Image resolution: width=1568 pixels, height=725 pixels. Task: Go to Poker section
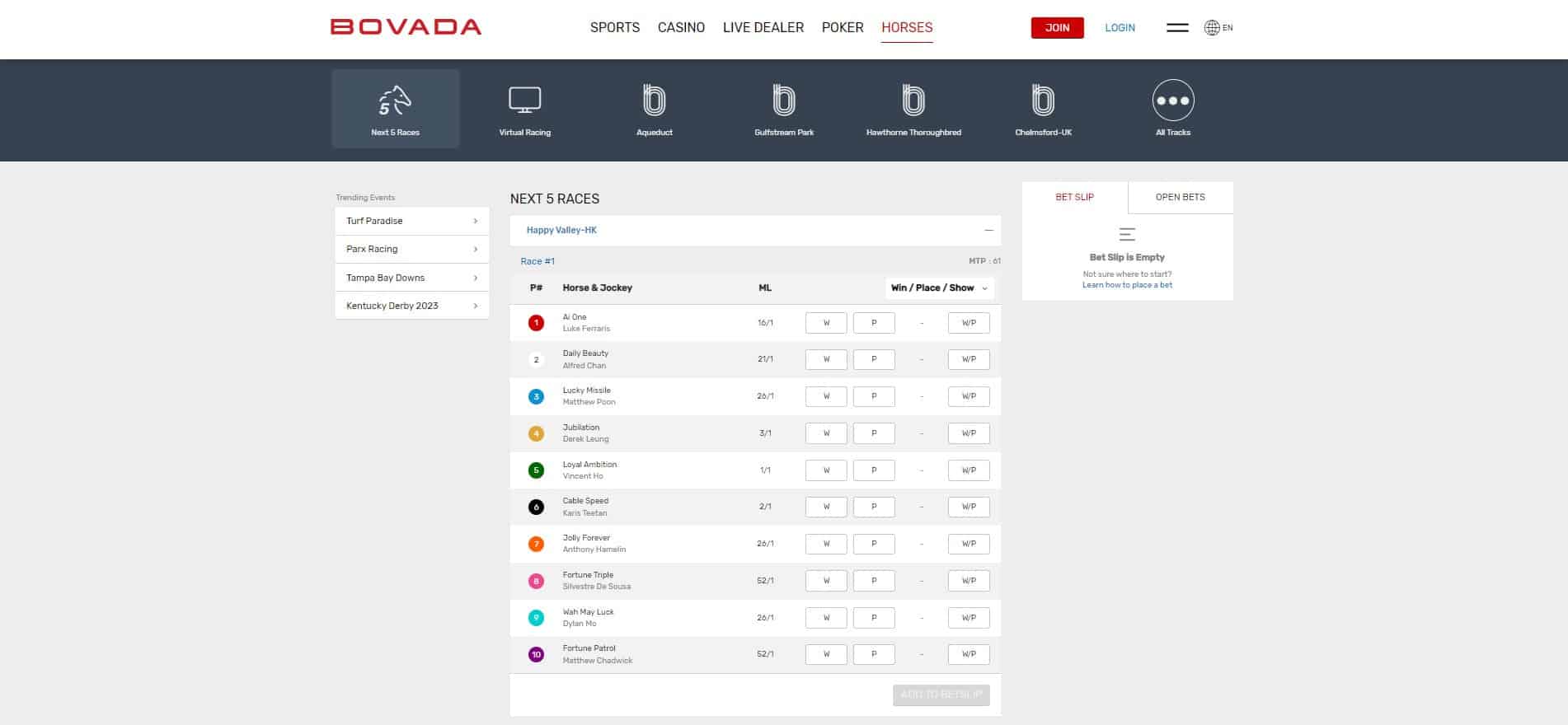coord(843,27)
